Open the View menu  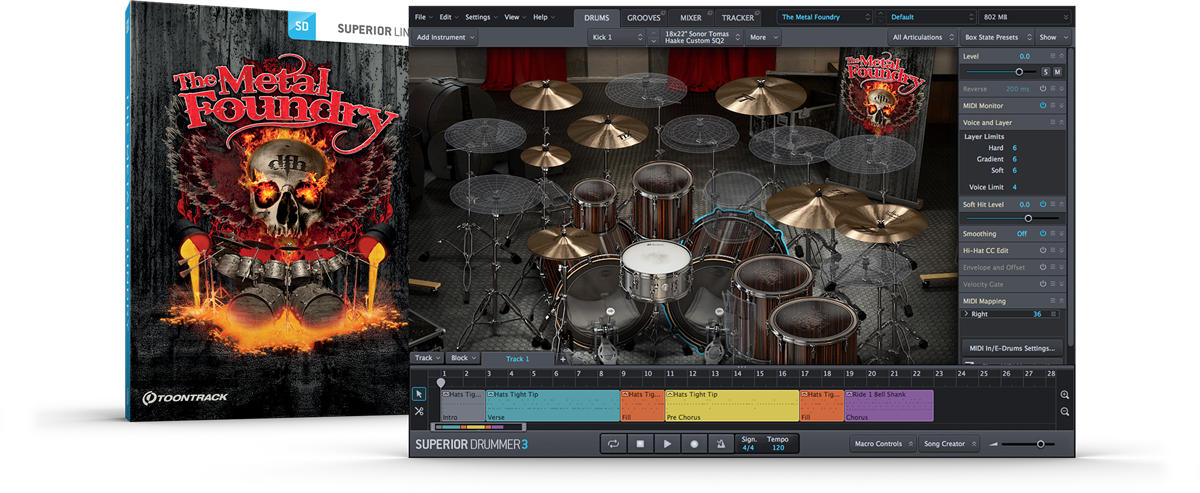coord(515,17)
